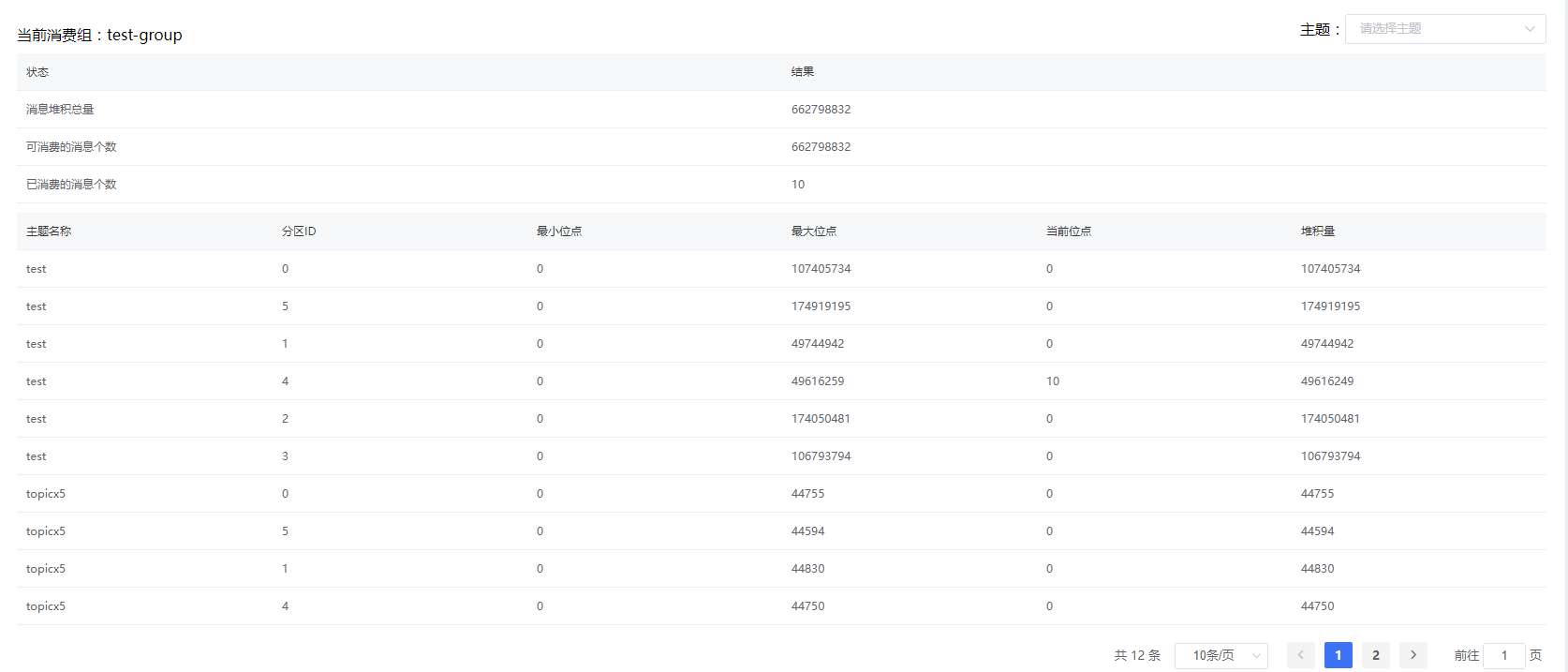Click the 最大位点 column header
This screenshot has height=672, width=1568.
[x=813, y=231]
